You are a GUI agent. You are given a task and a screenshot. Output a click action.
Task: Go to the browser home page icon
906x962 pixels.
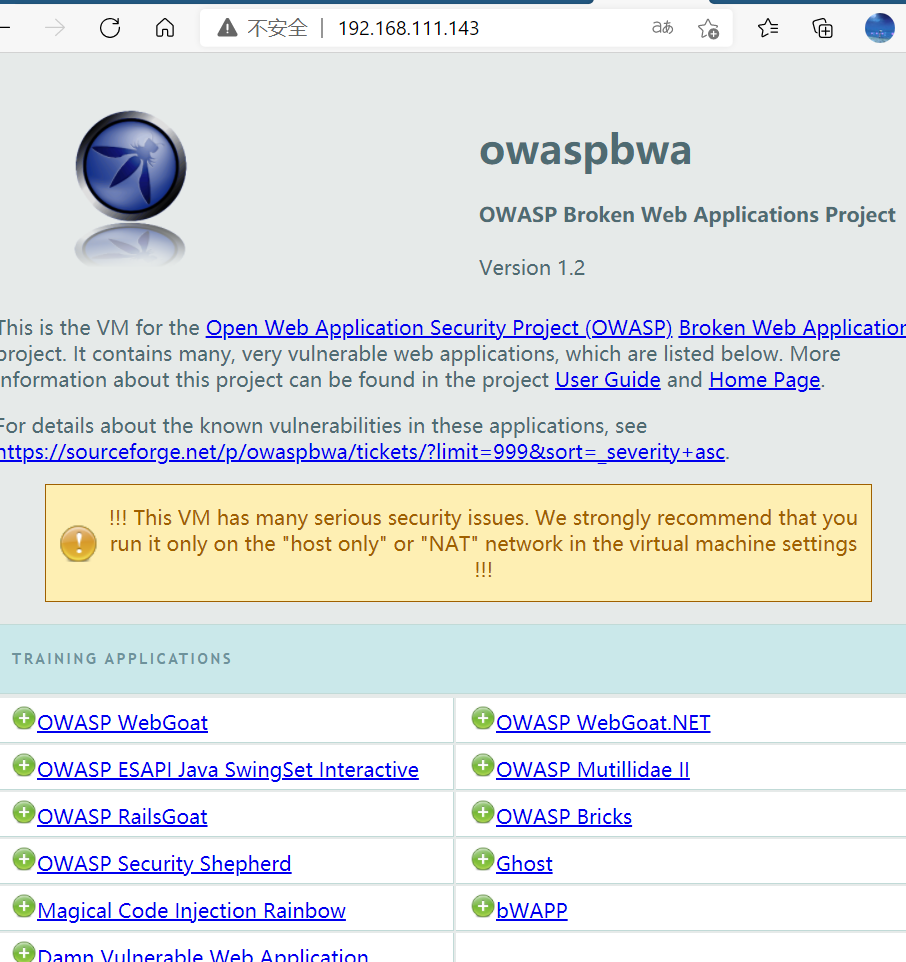click(x=164, y=28)
